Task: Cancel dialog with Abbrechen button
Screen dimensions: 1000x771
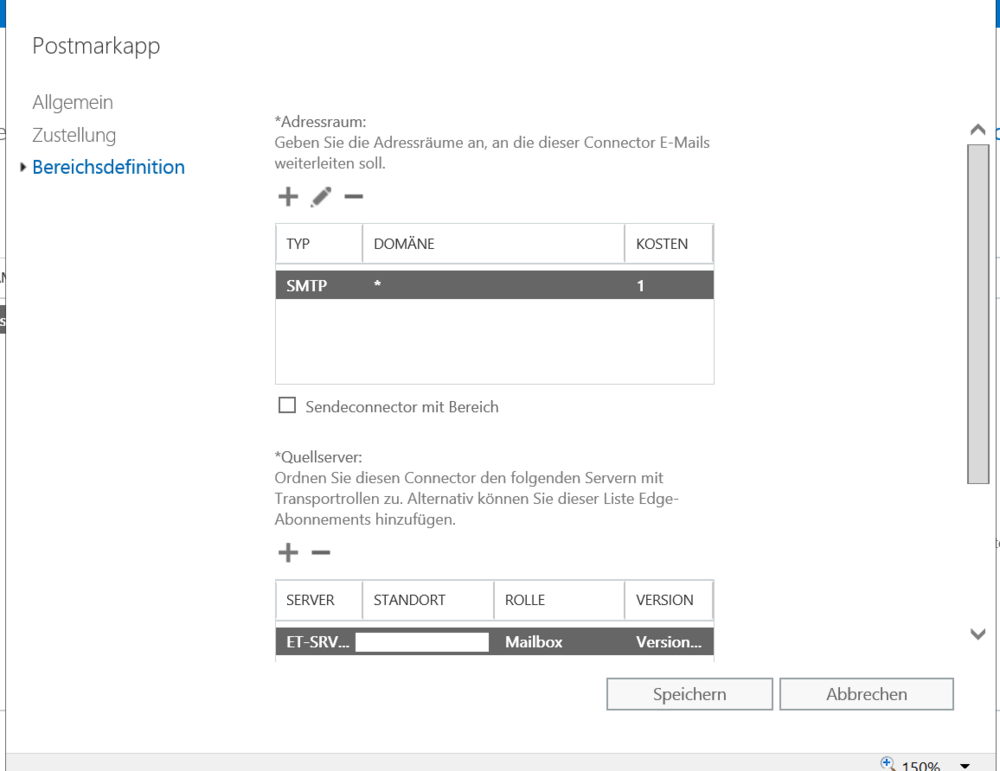Action: point(866,694)
